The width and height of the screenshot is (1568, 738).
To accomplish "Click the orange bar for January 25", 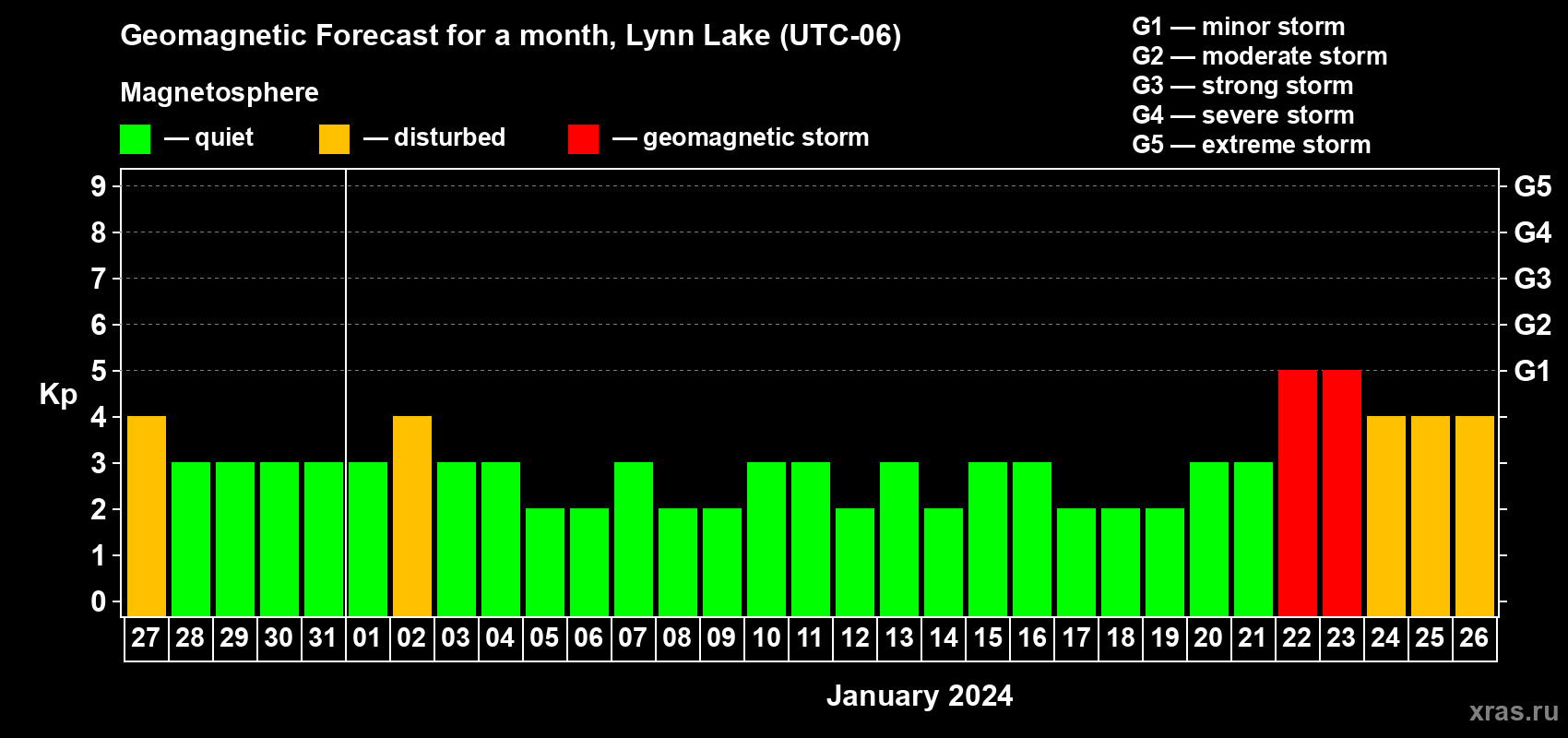I will [x=1430, y=516].
